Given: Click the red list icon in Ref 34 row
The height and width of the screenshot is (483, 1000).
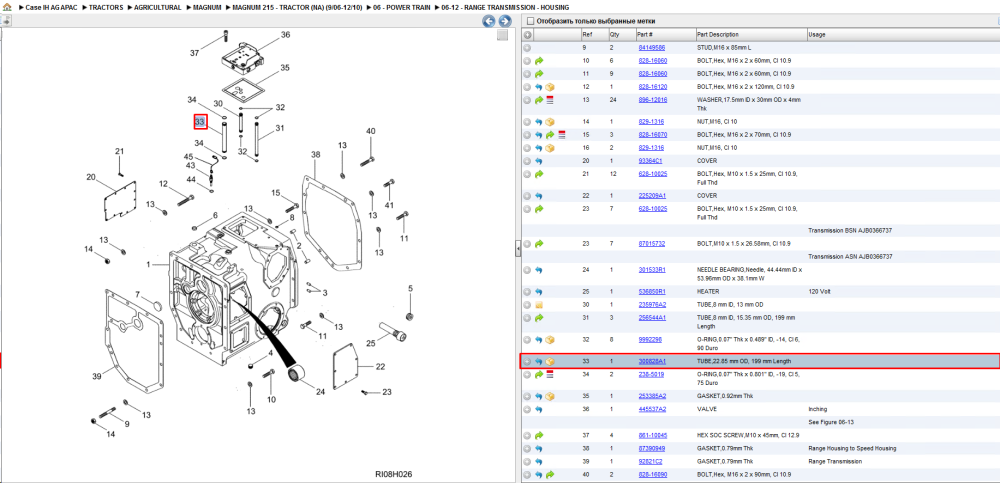Looking at the screenshot, I should click(x=550, y=375).
